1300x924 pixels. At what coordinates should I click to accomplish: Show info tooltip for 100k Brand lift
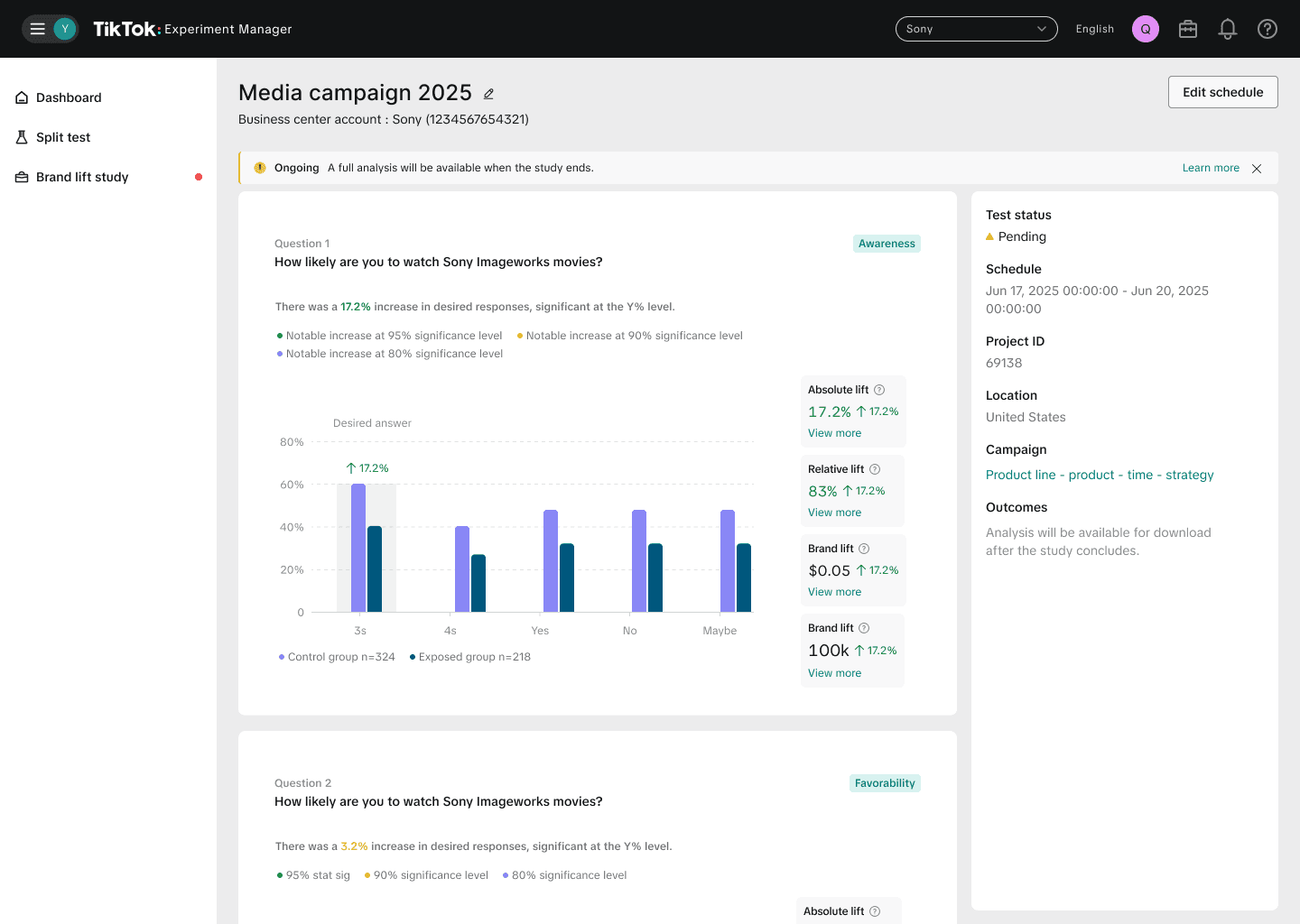864,628
